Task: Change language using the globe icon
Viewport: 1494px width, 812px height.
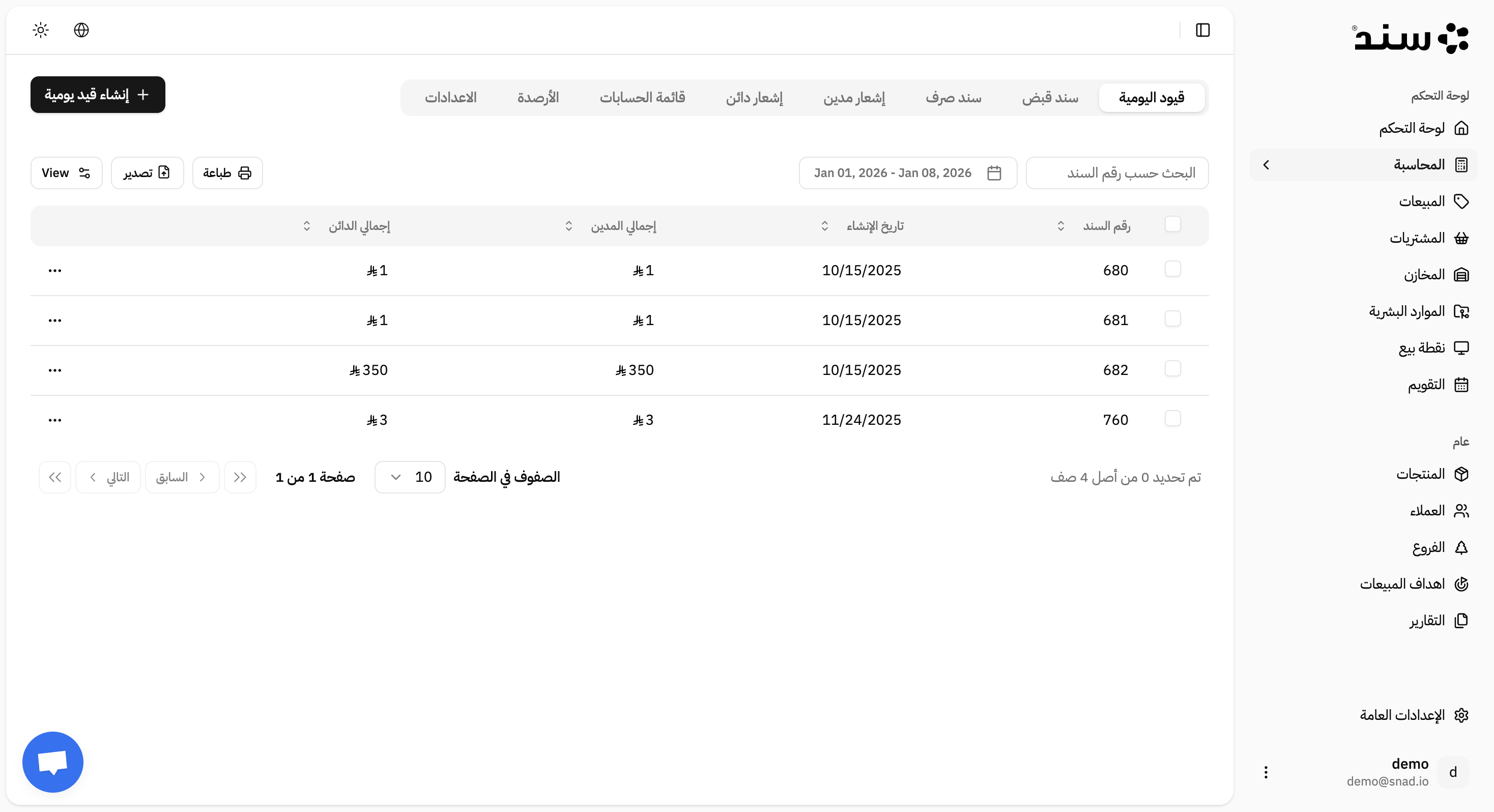Action: [x=81, y=30]
